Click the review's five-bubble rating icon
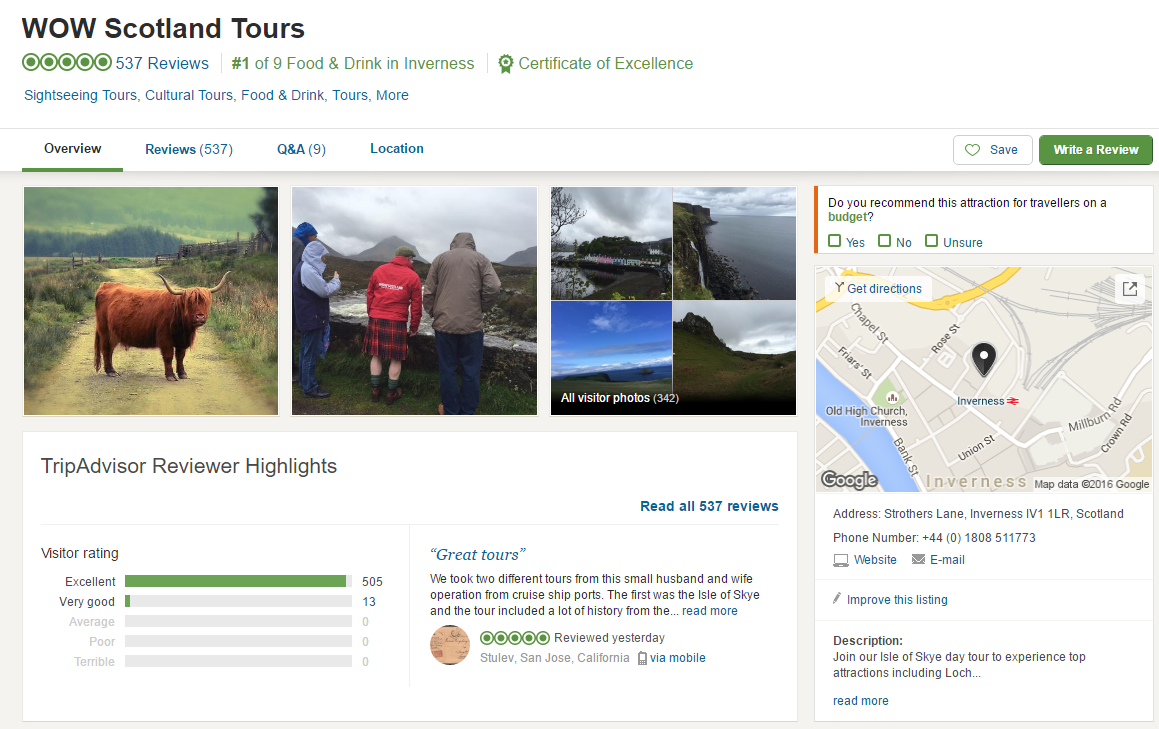Viewport: 1159px width, 729px height. click(514, 638)
